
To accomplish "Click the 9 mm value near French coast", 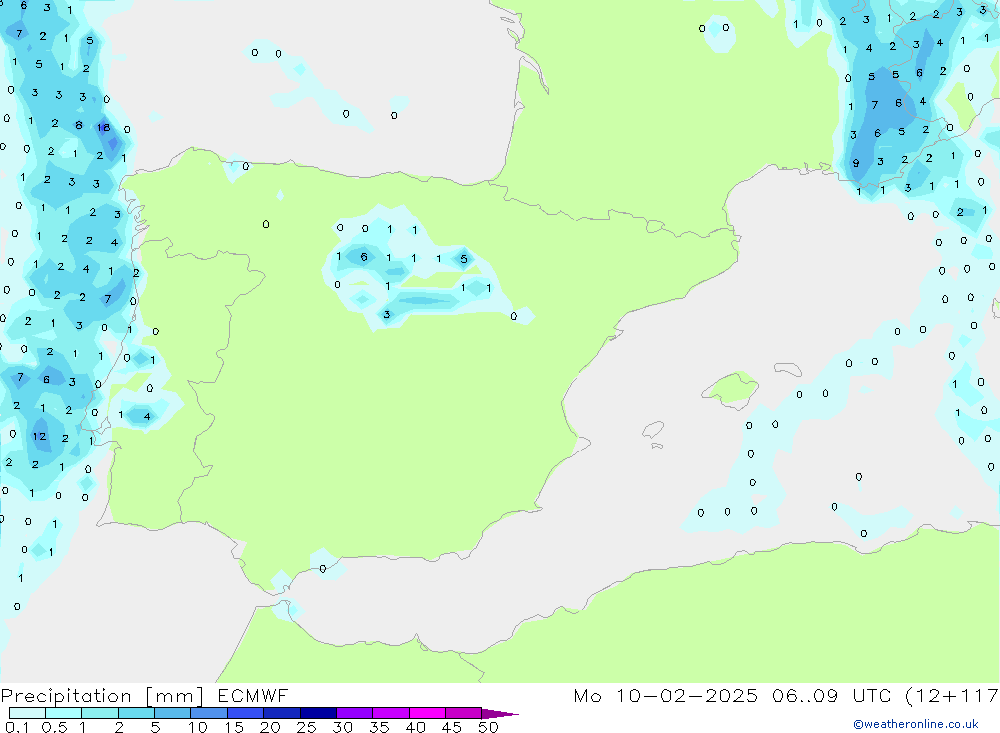I will [x=855, y=163].
